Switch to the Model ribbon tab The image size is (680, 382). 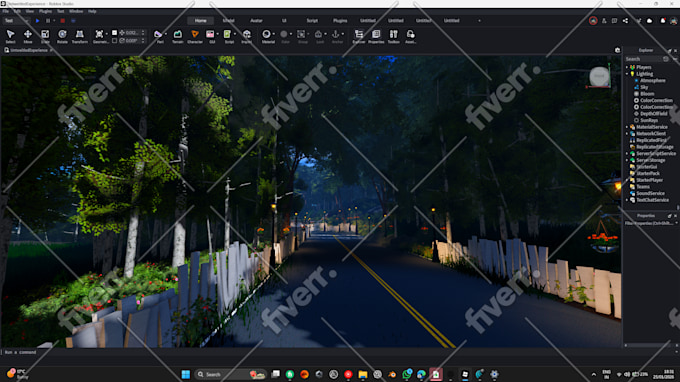click(x=229, y=20)
